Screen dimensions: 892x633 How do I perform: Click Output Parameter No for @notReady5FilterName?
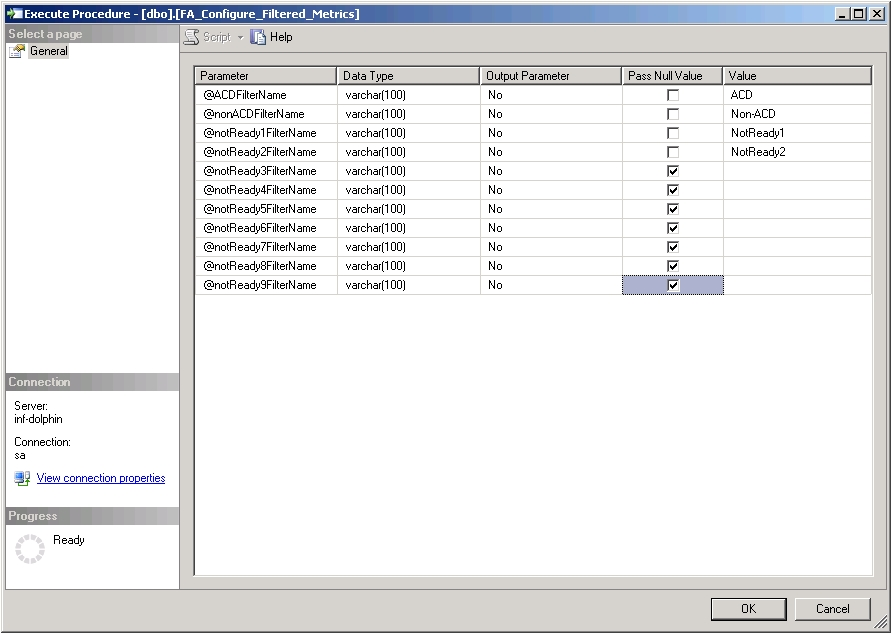551,209
